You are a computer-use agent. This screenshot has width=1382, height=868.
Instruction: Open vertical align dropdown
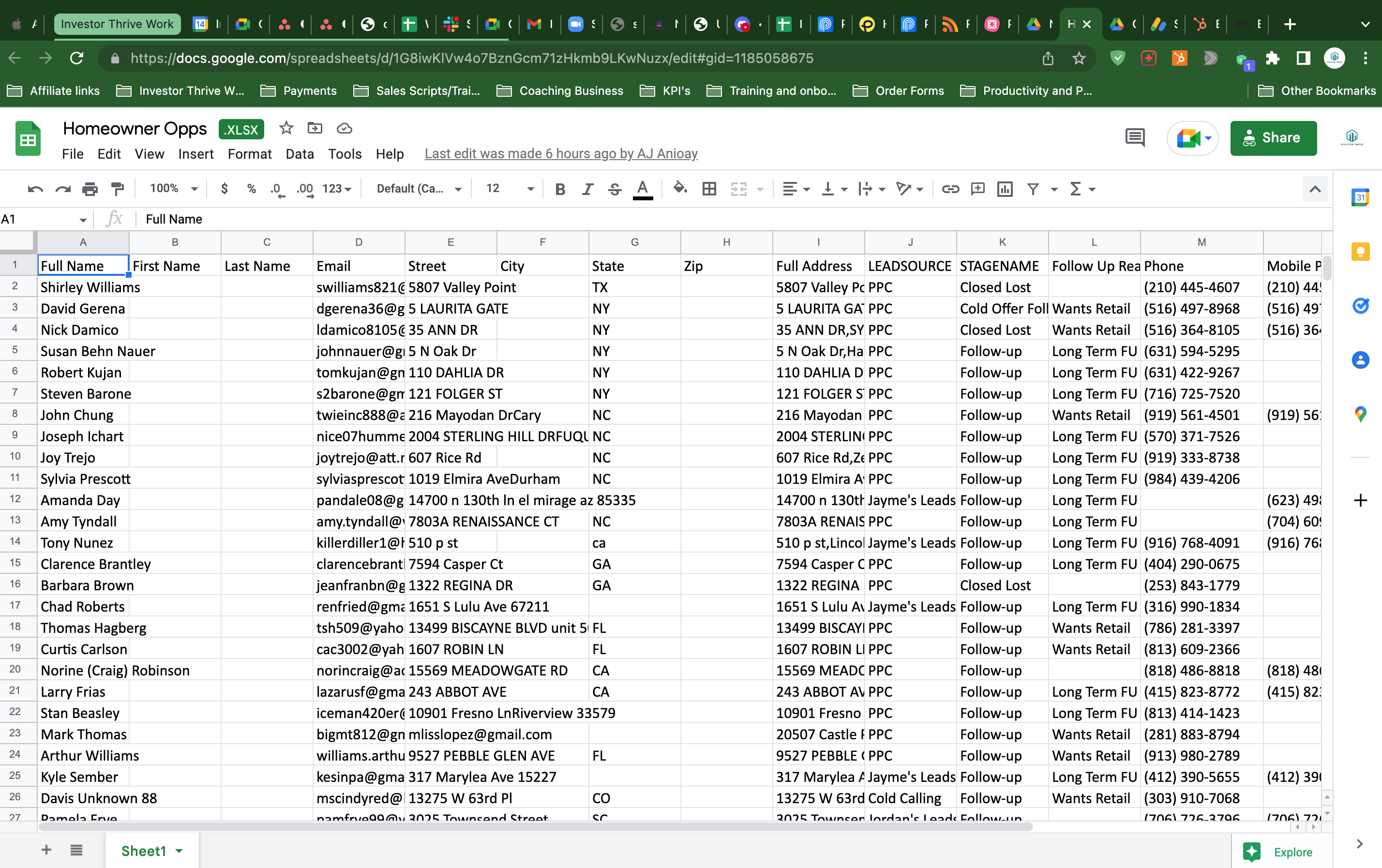pyautogui.click(x=835, y=189)
